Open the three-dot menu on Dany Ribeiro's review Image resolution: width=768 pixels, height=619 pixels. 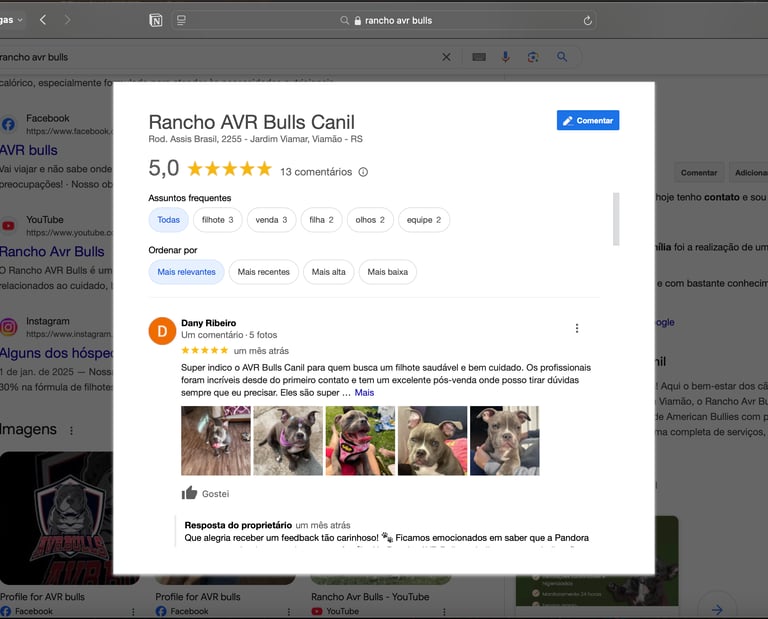[x=576, y=328]
